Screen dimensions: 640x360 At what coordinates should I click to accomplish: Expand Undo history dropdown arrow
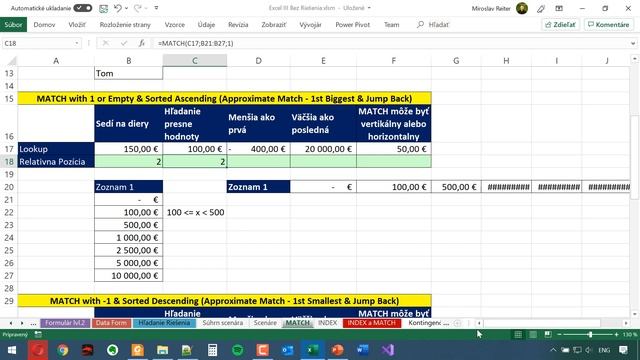pyautogui.click(x=126, y=8)
